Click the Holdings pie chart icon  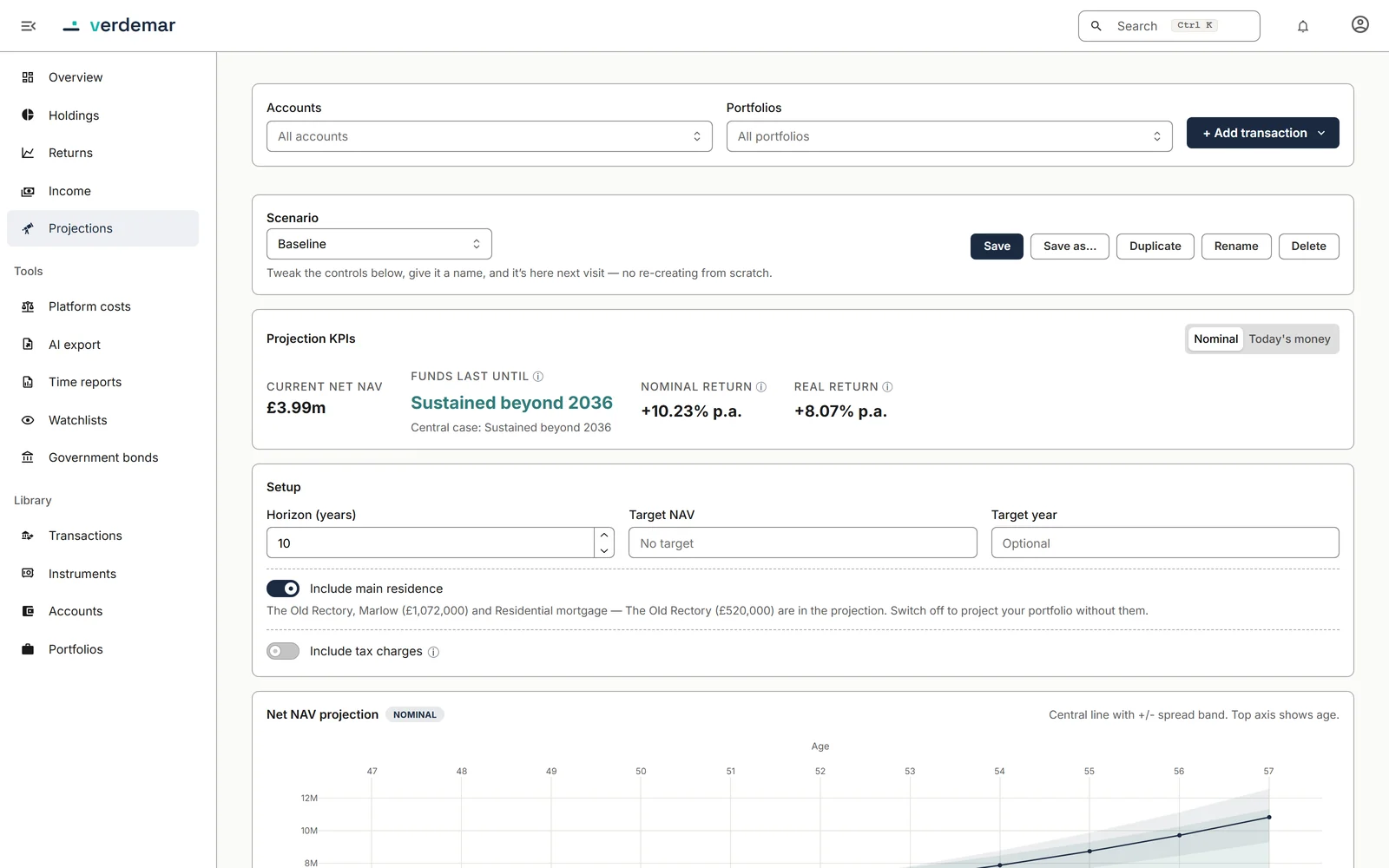pos(28,115)
